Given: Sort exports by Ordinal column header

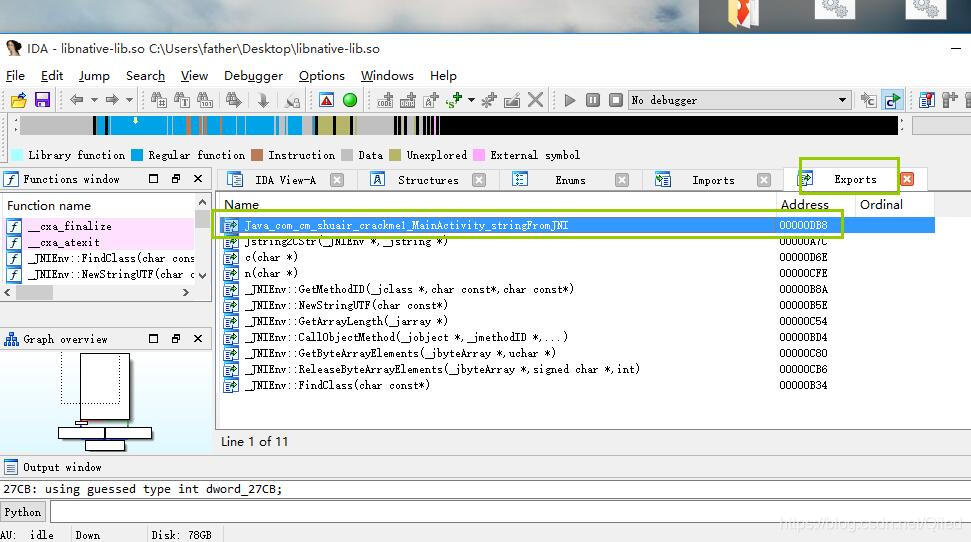Looking at the screenshot, I should point(894,204).
